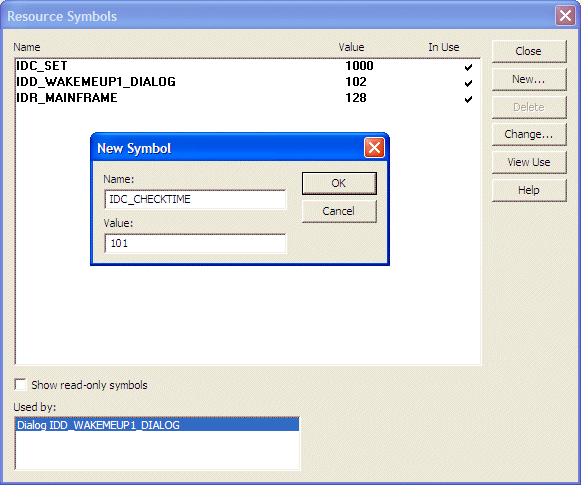Click the Close button in Resource Symbols

point(529,51)
